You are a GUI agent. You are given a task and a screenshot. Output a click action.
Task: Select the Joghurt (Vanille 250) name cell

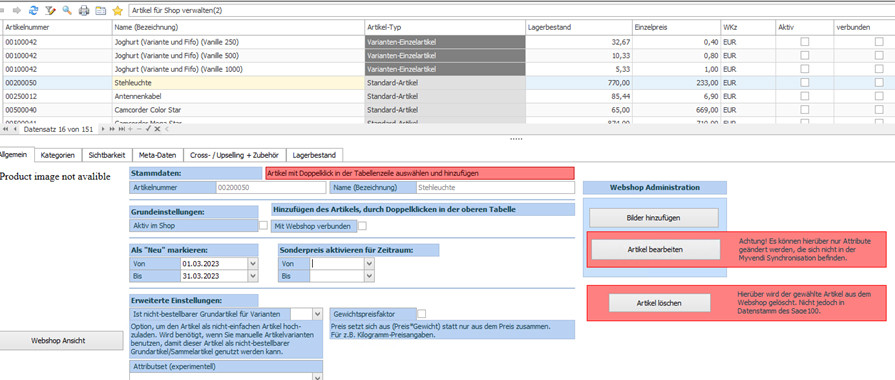[x=238, y=42]
